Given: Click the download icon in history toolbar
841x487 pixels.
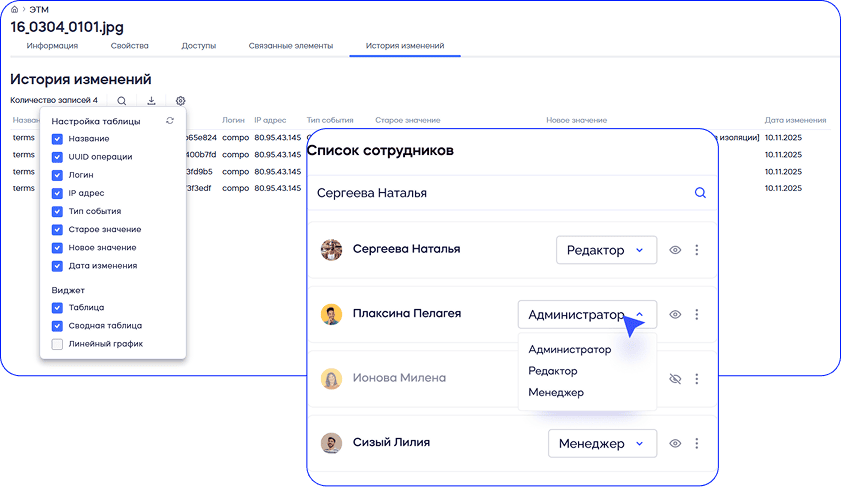Looking at the screenshot, I should 151,100.
